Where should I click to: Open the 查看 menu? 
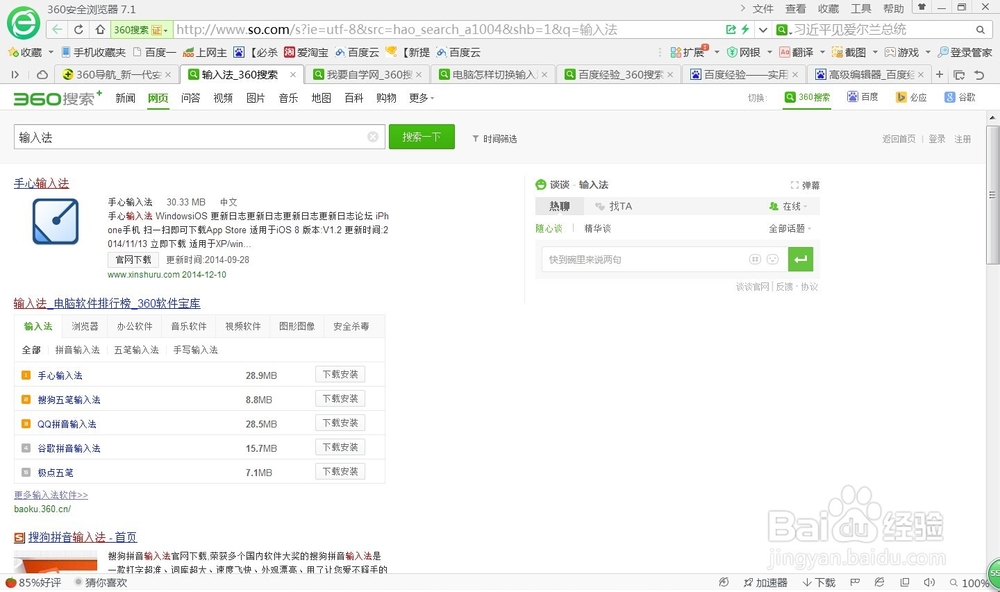click(x=795, y=8)
